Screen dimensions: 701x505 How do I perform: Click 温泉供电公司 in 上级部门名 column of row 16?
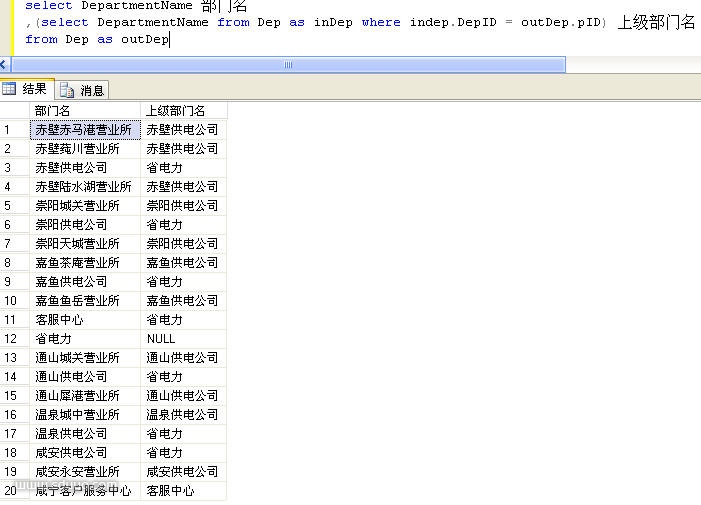[184, 415]
